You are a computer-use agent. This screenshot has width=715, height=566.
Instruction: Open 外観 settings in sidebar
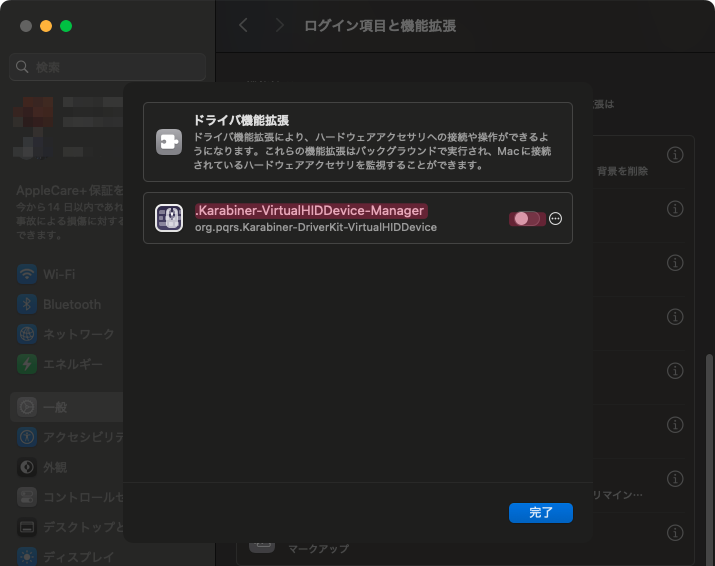[67, 467]
